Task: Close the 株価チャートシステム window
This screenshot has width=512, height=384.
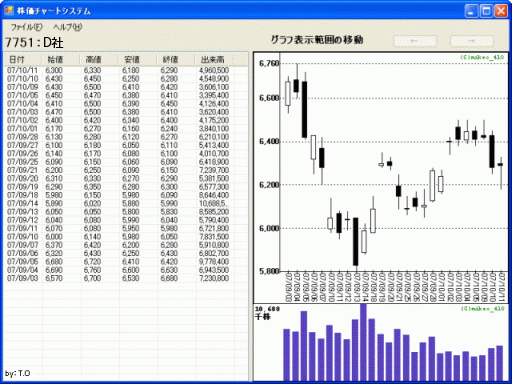Action: click(x=501, y=11)
